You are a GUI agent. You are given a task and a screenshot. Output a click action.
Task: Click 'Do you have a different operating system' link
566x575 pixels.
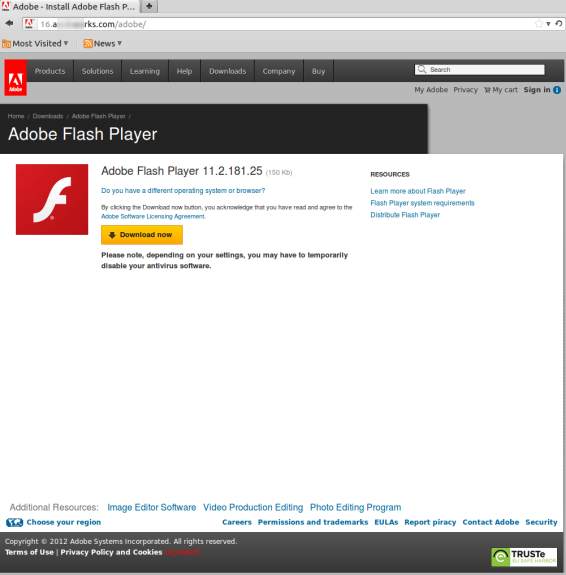183,191
